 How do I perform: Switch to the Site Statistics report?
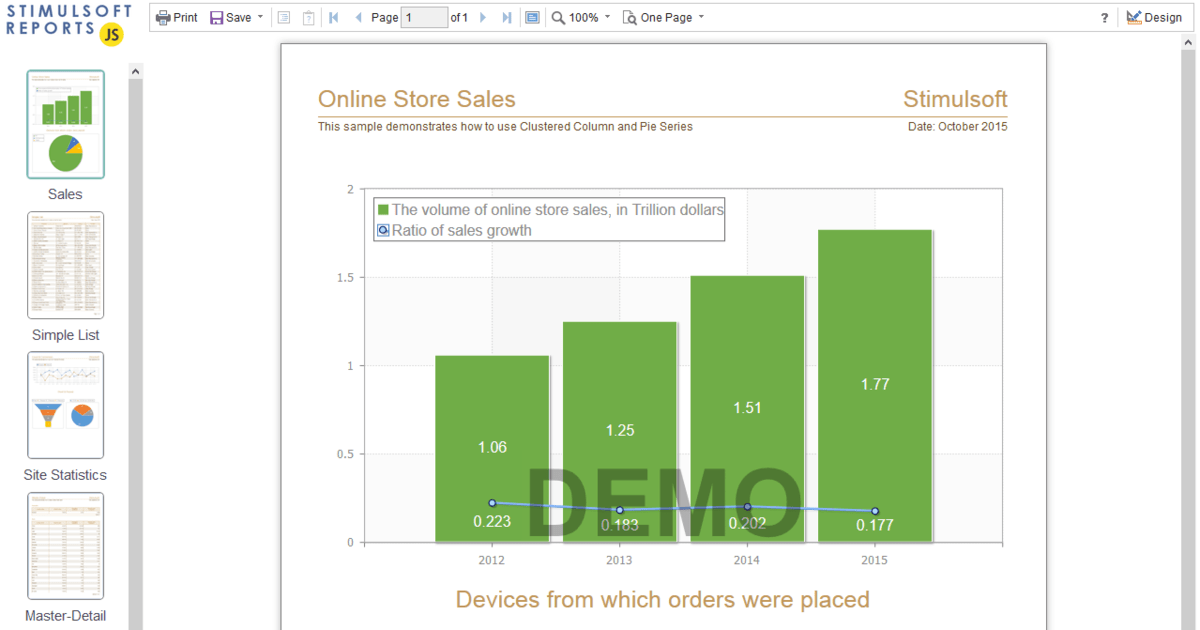[65, 405]
